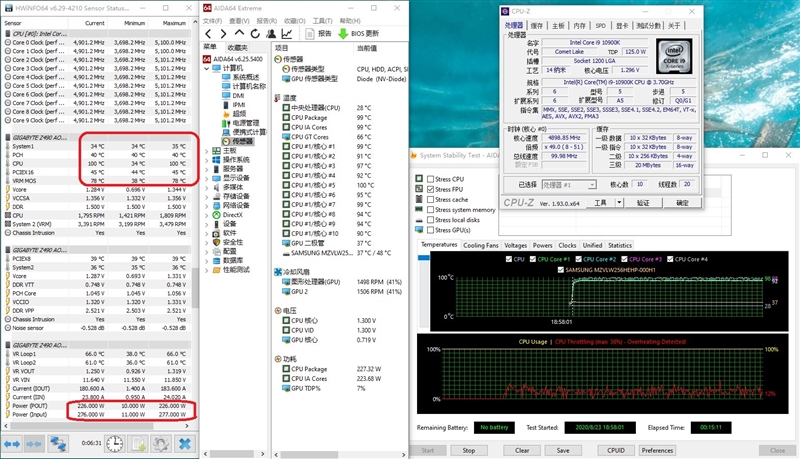
Task: Open the AIDA64 工具(T) menu
Action: point(322,21)
